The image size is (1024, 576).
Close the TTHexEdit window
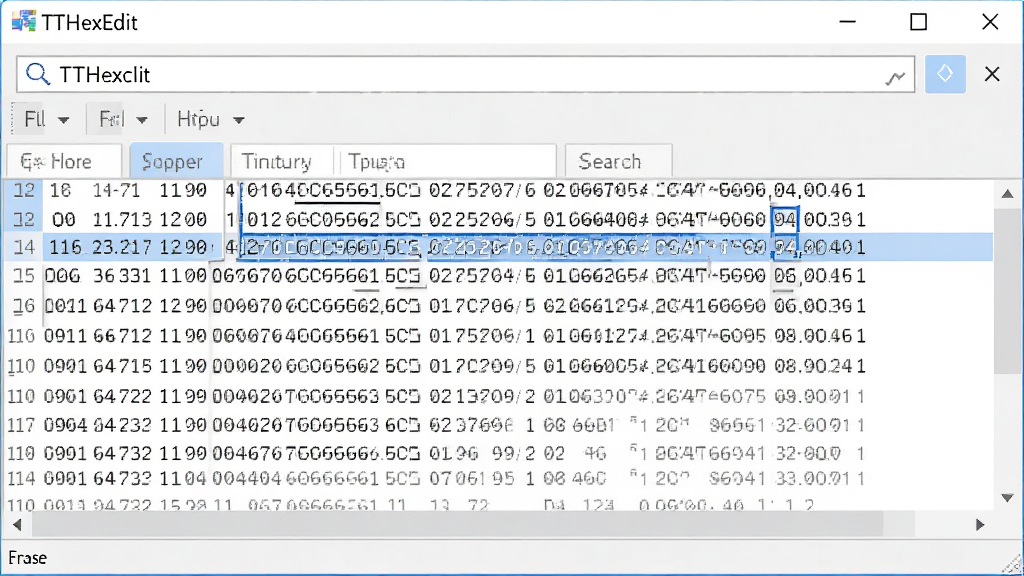(990, 22)
